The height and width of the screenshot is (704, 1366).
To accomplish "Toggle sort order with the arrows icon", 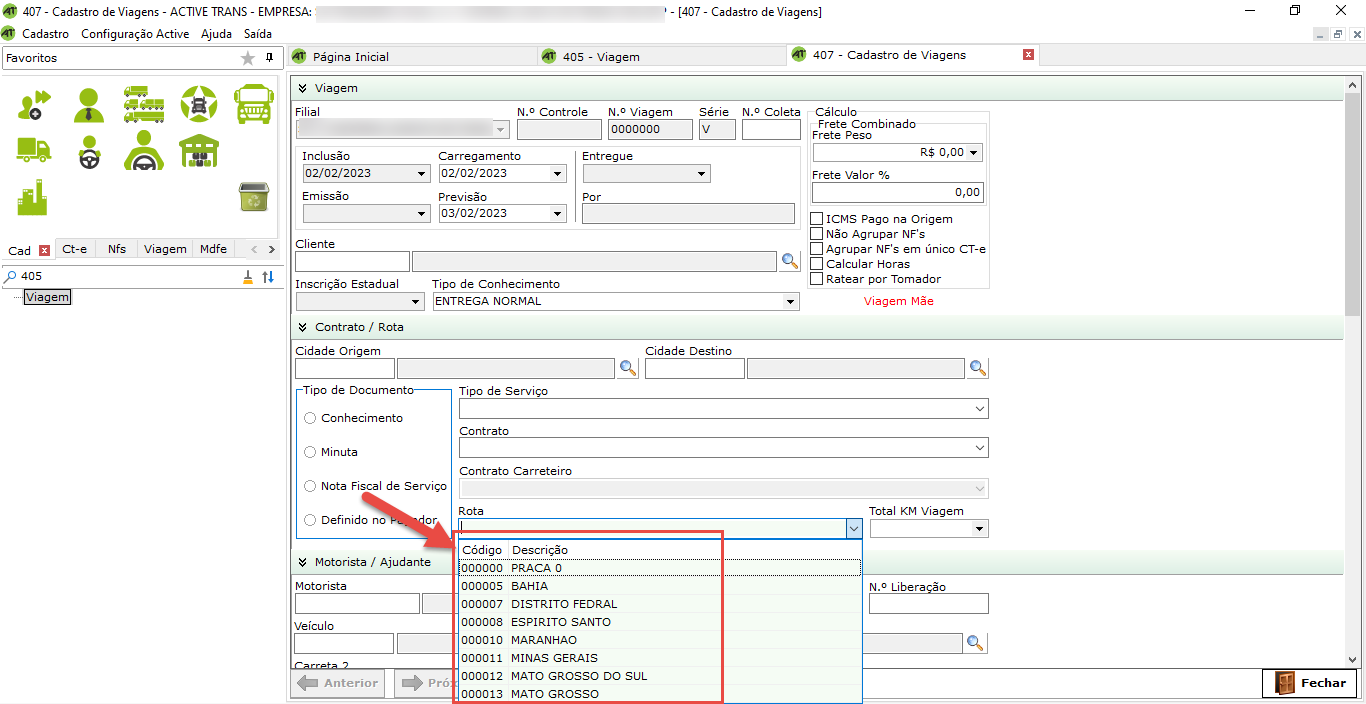I will pyautogui.click(x=268, y=277).
